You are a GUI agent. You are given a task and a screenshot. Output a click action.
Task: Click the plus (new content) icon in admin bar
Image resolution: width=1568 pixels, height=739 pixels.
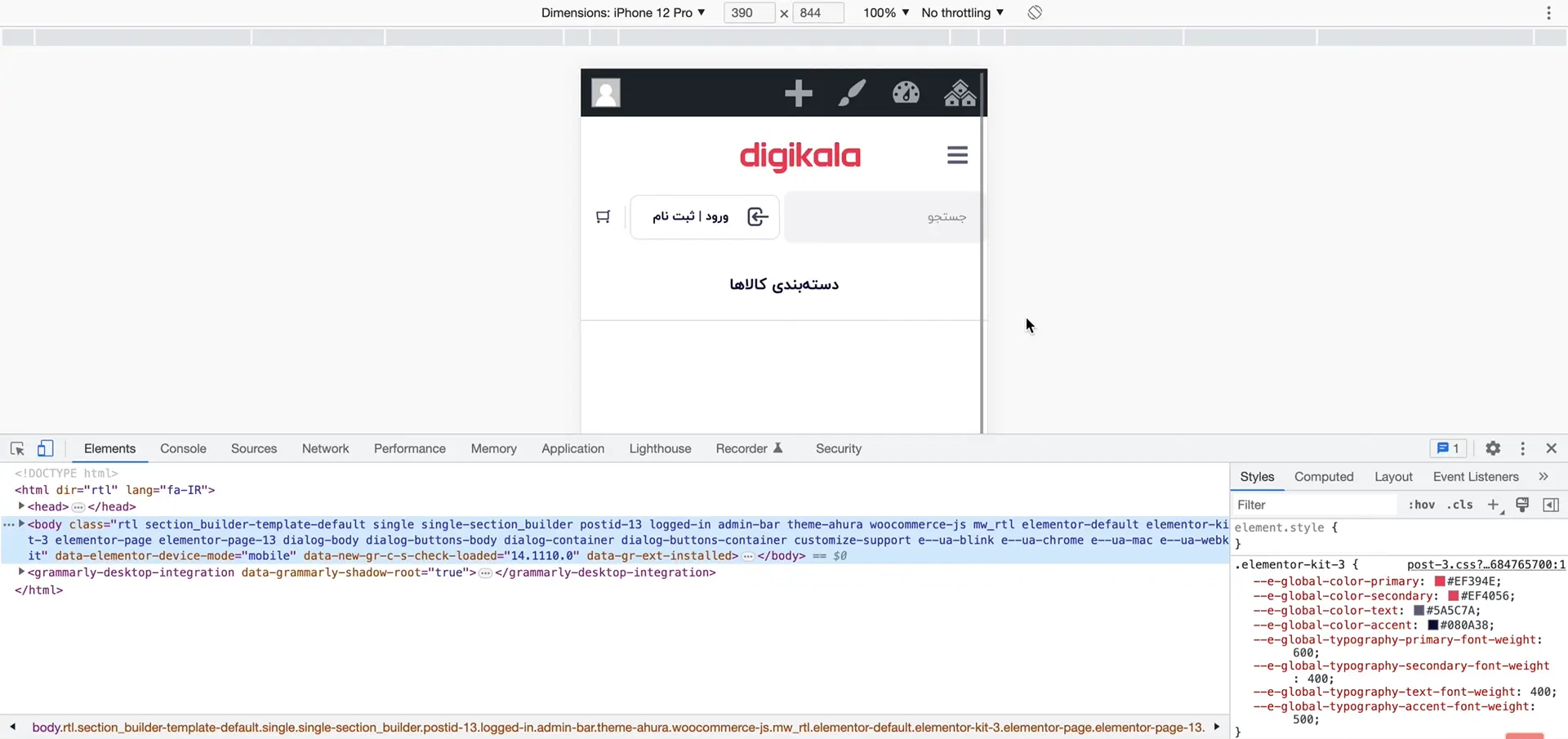pyautogui.click(x=798, y=93)
